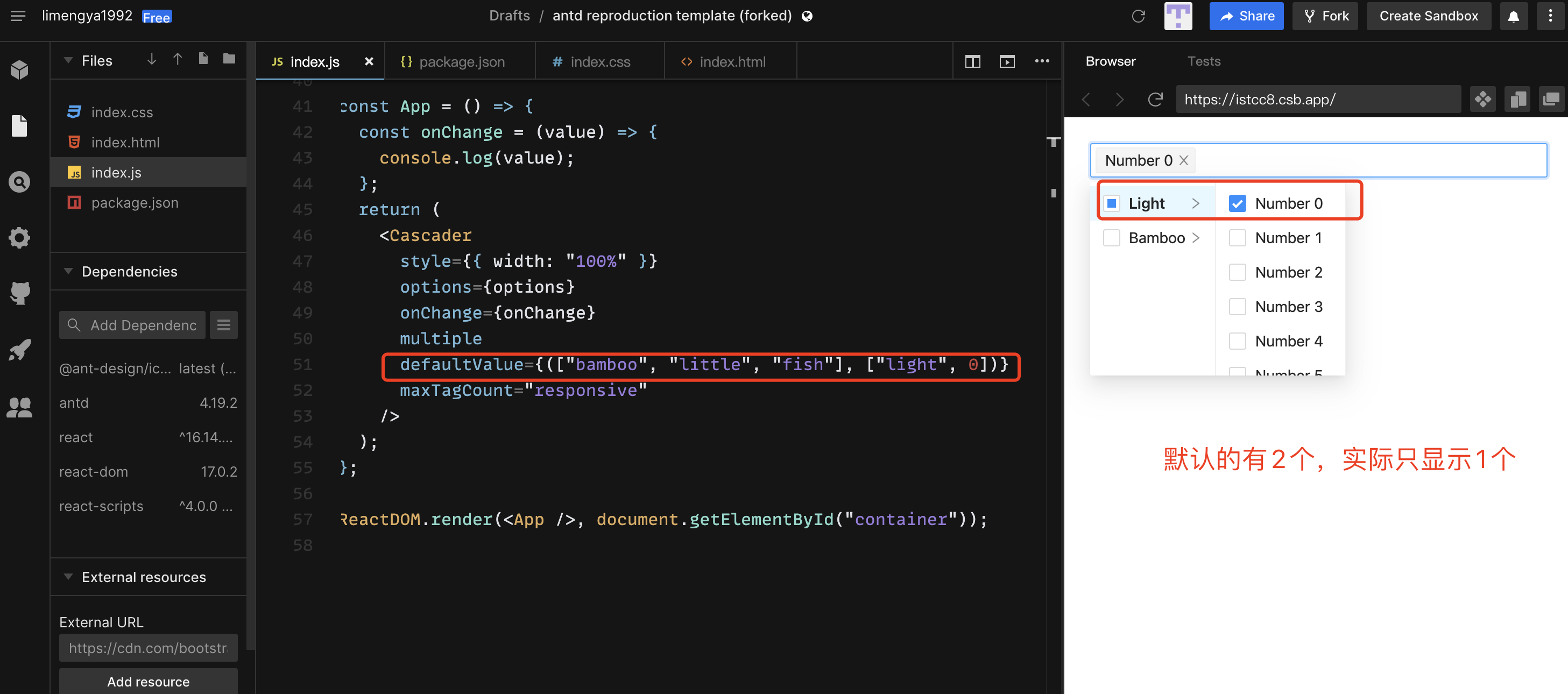Refresh the browser preview
This screenshot has width=1568, height=694.
[x=1155, y=99]
